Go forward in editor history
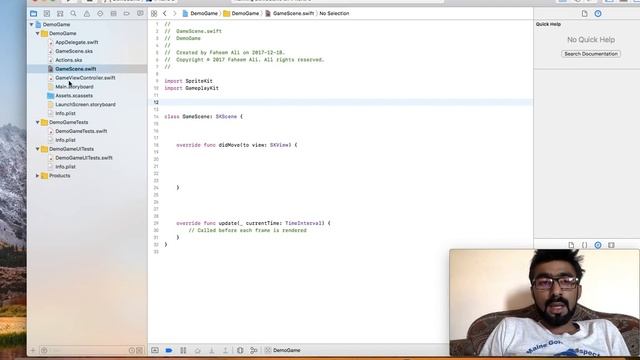This screenshot has height=360, width=640. [174, 13]
